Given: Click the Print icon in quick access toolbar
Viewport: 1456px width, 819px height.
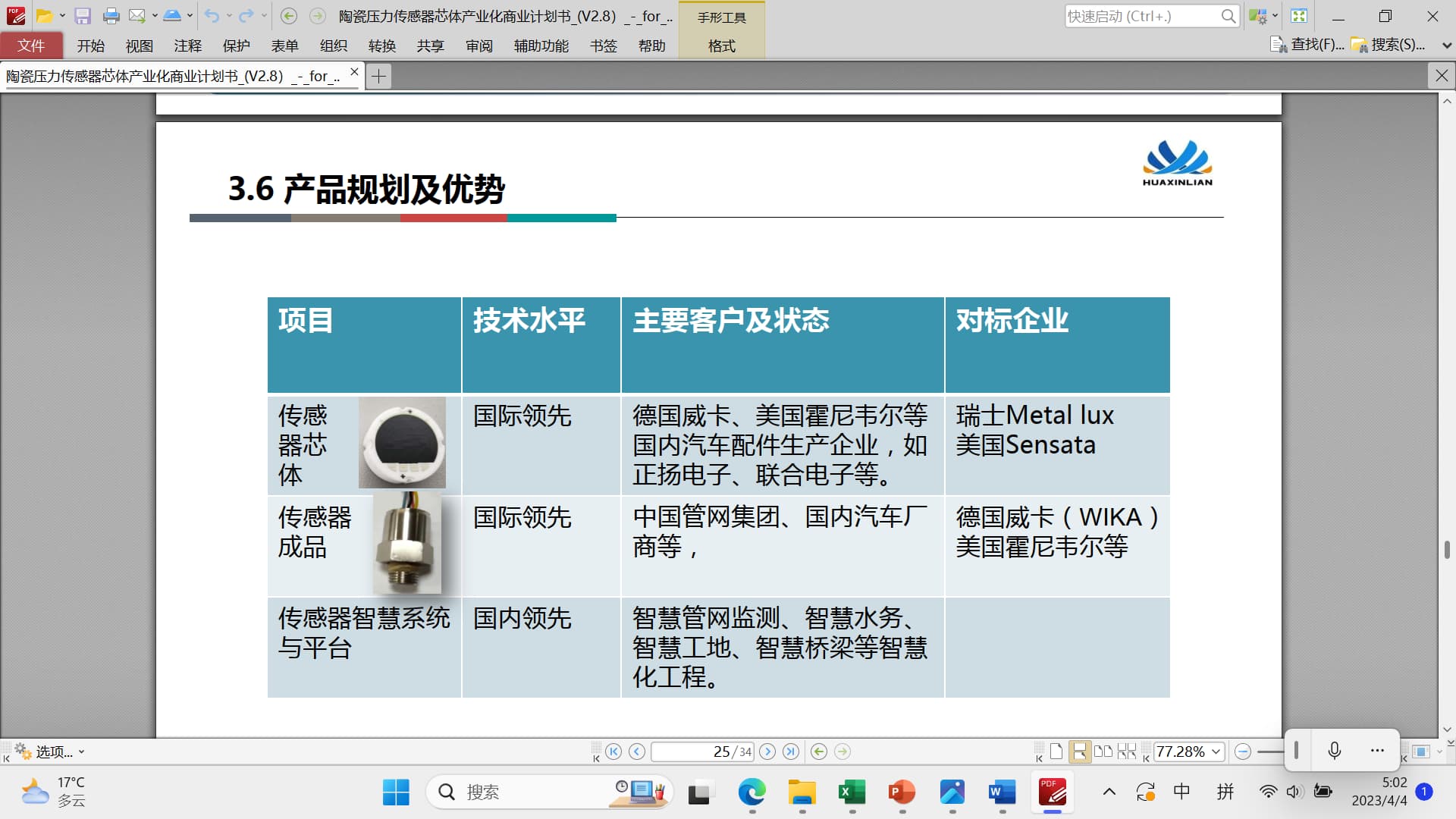Looking at the screenshot, I should click(111, 16).
